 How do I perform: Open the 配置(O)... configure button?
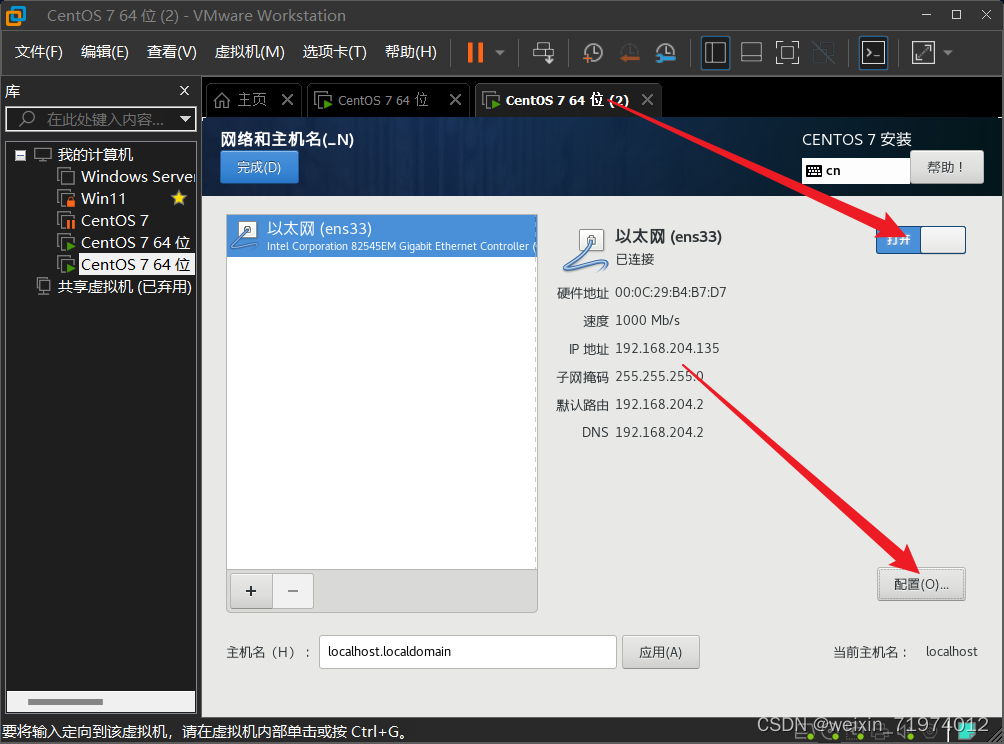click(921, 584)
